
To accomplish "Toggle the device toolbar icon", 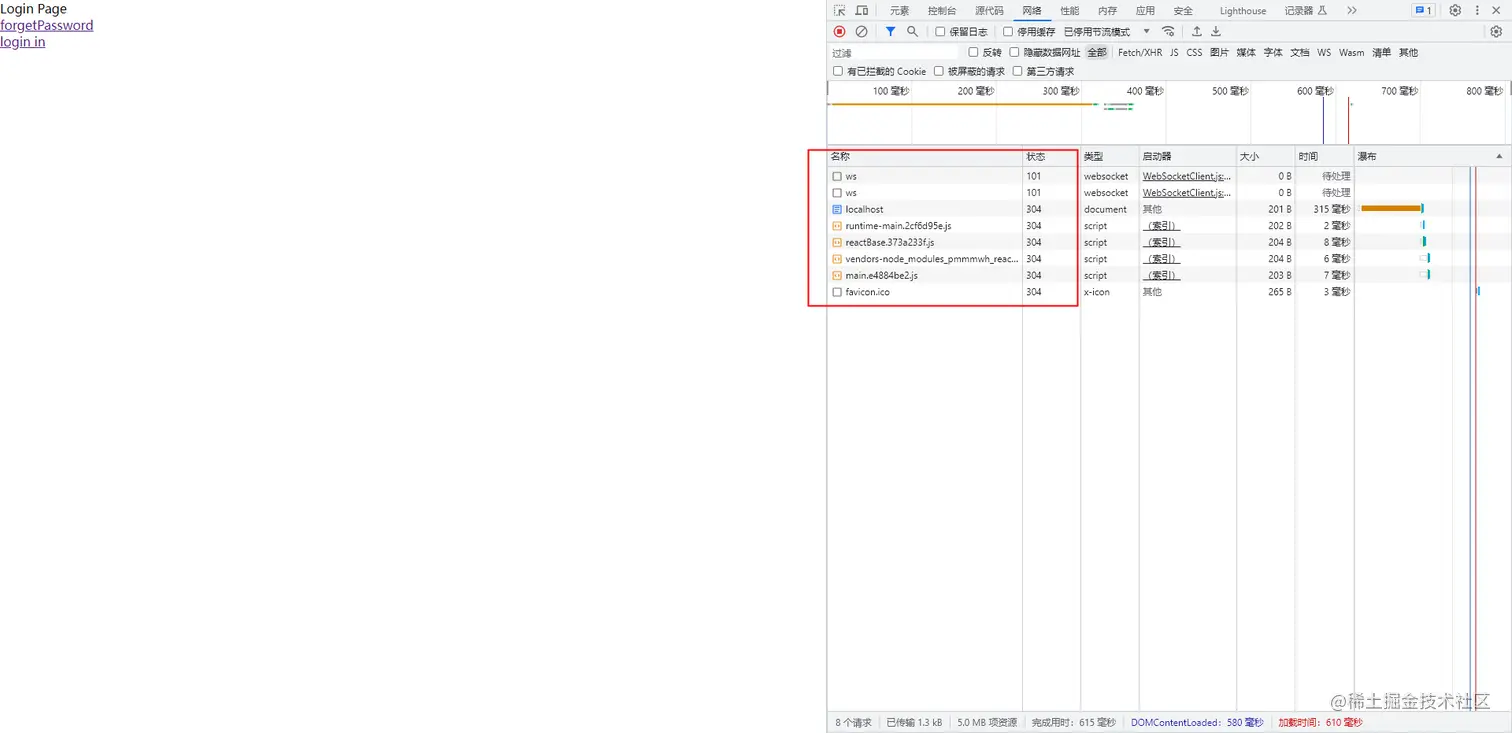I will tap(862, 11).
